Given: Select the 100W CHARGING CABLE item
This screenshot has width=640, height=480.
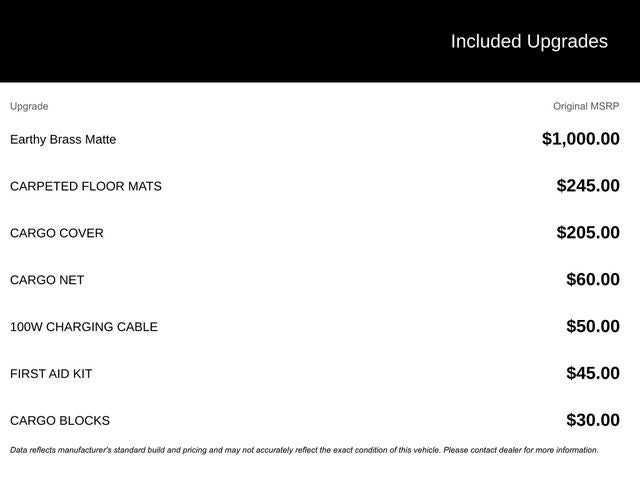Looking at the screenshot, I should tap(84, 327).
